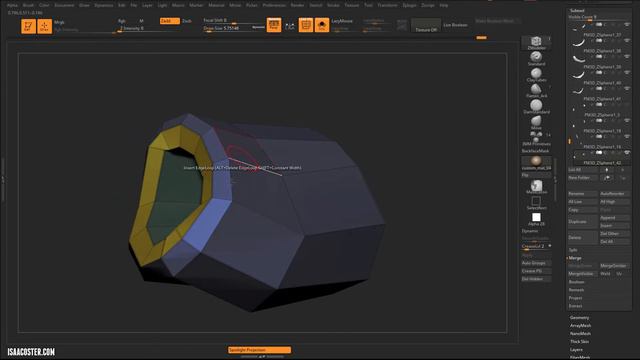Click the Duplicate subtool button
640x360 pixels.
click(x=583, y=222)
